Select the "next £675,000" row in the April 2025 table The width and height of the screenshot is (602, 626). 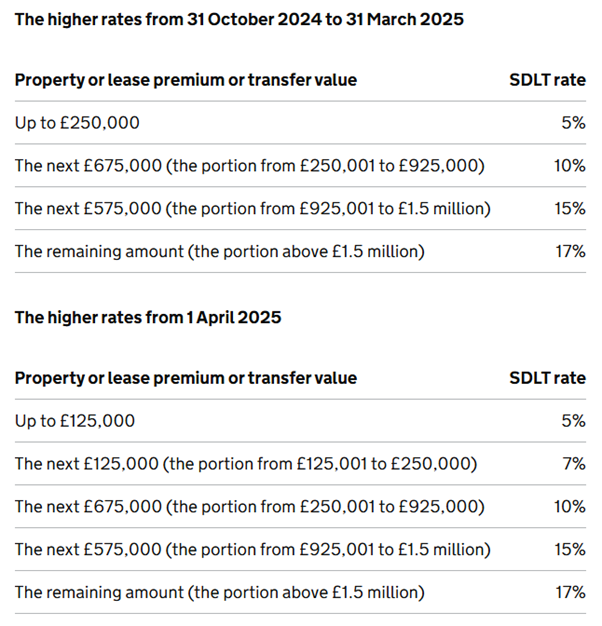pyautogui.click(x=249, y=507)
